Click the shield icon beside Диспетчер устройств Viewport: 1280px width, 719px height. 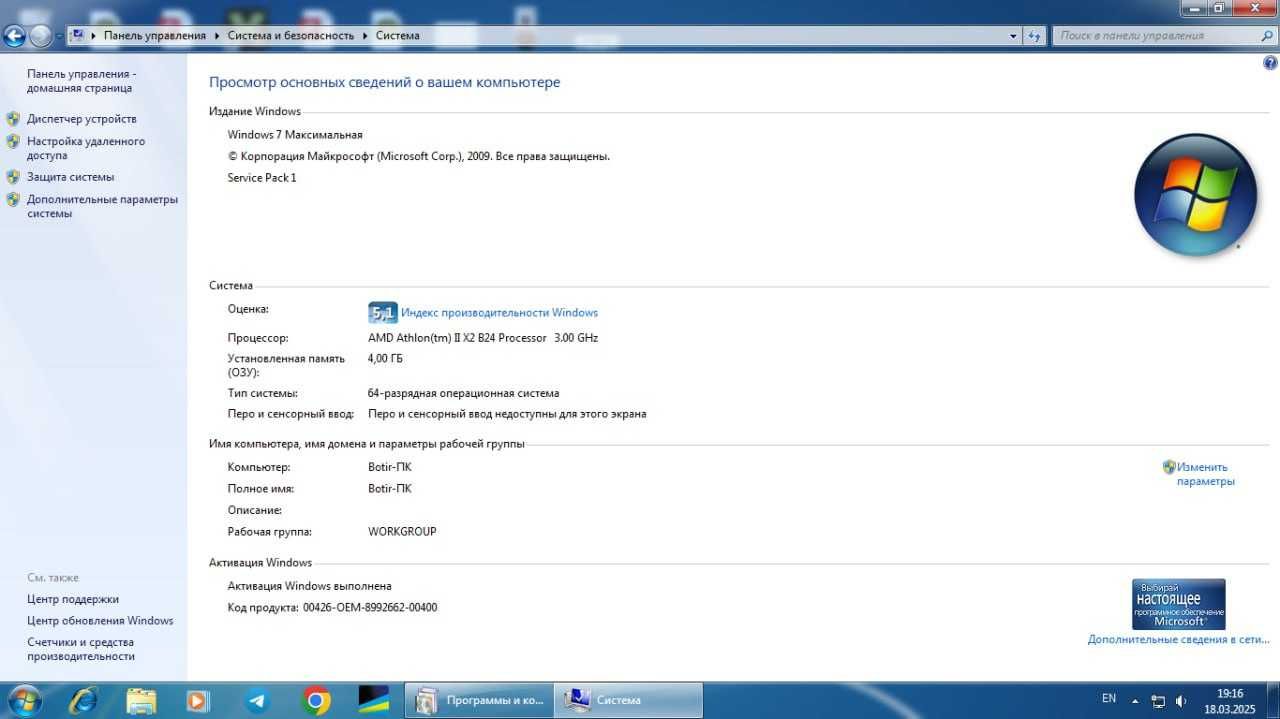point(13,119)
